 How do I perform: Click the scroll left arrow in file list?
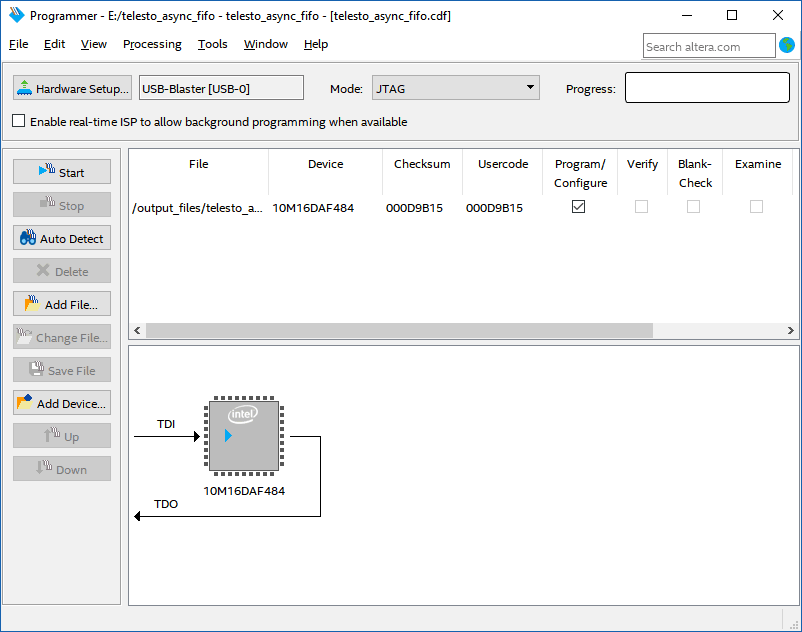(x=137, y=331)
